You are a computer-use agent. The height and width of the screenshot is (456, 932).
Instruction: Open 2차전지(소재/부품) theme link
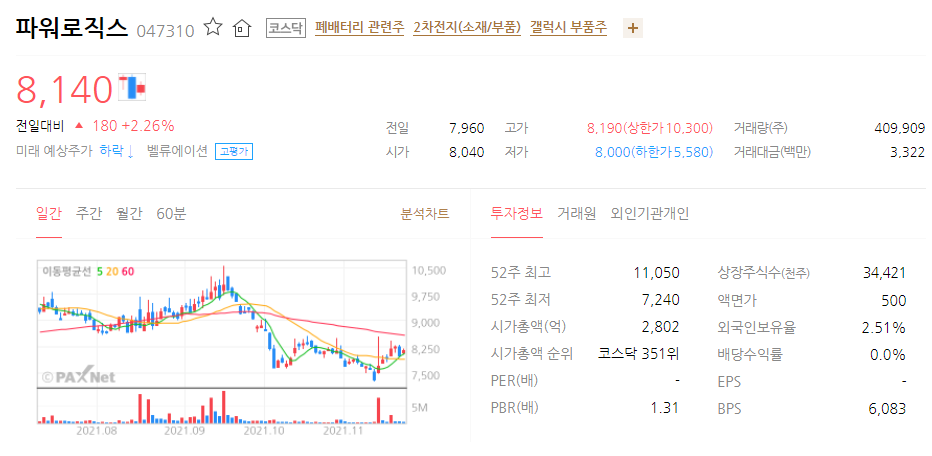coord(467,27)
